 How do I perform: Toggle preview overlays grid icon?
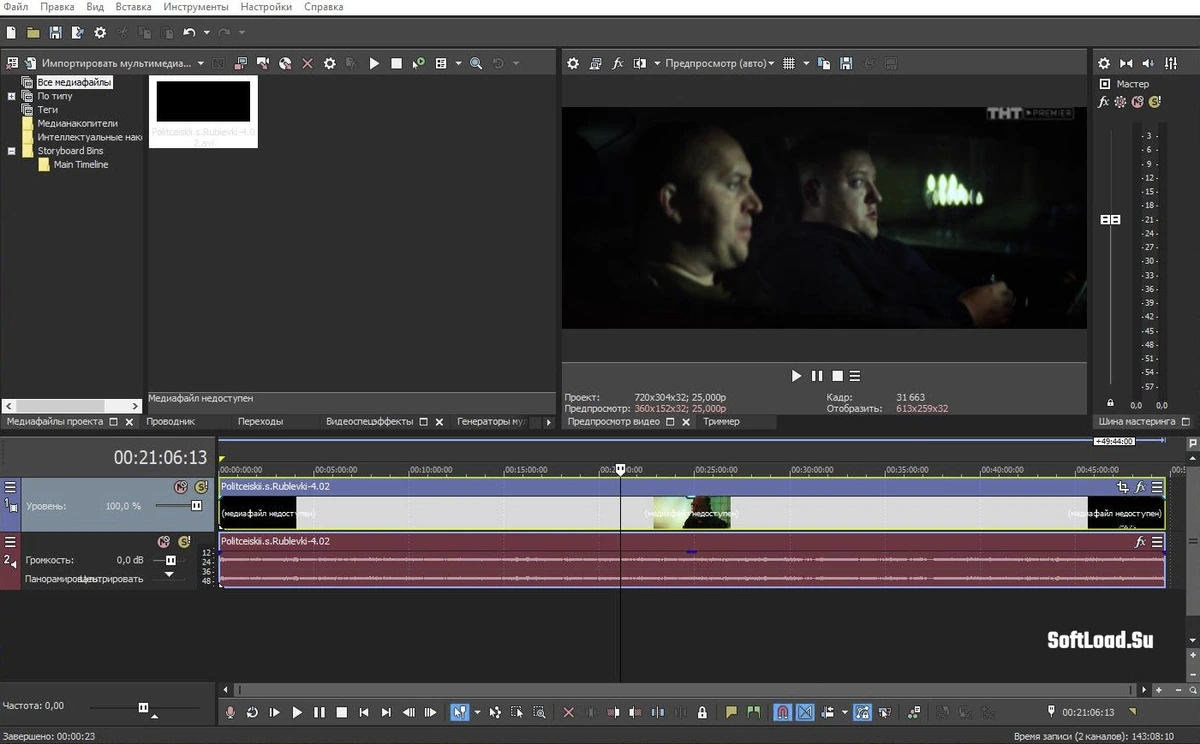788,63
